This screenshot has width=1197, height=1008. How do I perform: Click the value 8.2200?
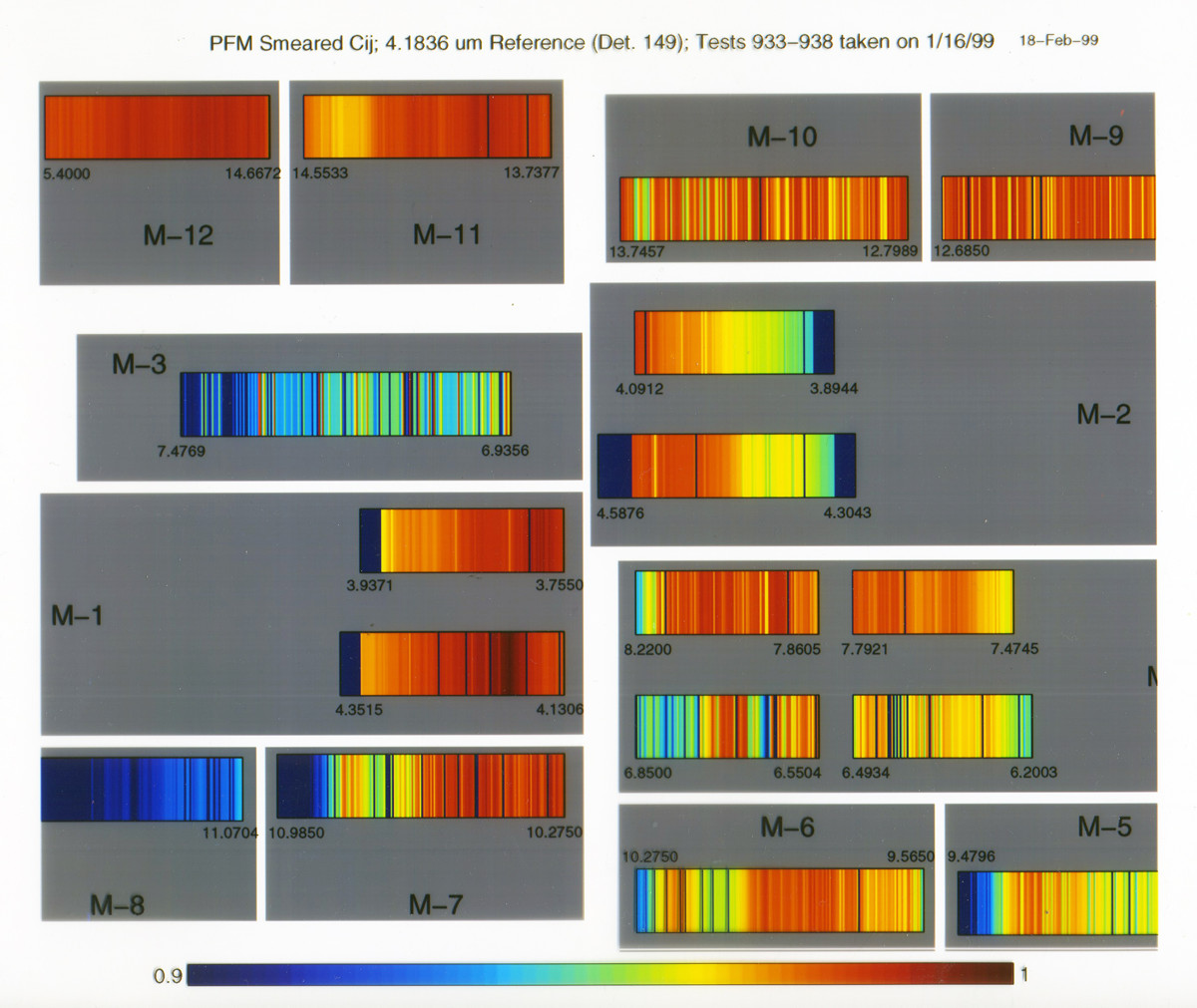pyautogui.click(x=648, y=649)
